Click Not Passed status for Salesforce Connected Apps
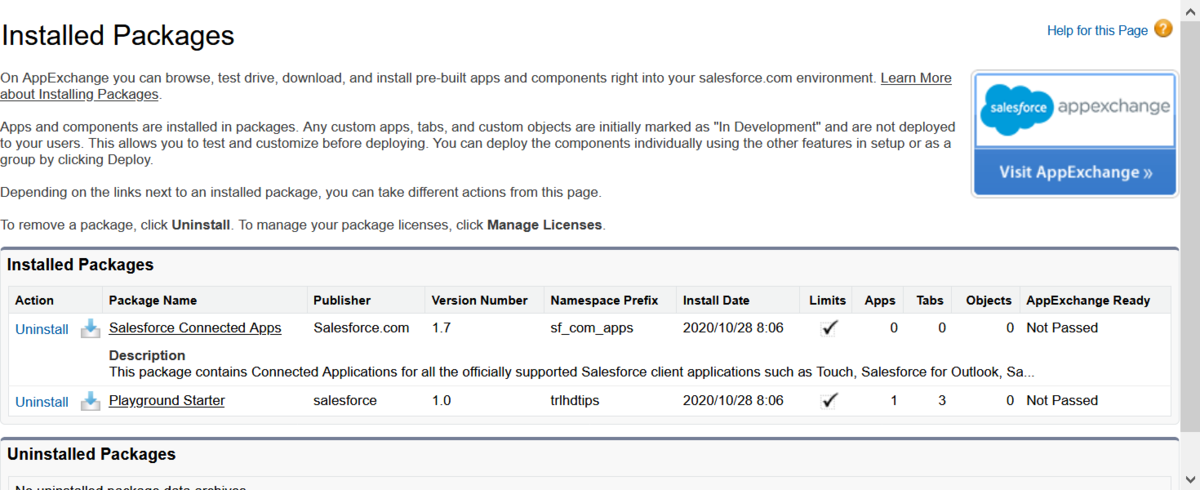Screen dimensions: 1200x490 1062,328
